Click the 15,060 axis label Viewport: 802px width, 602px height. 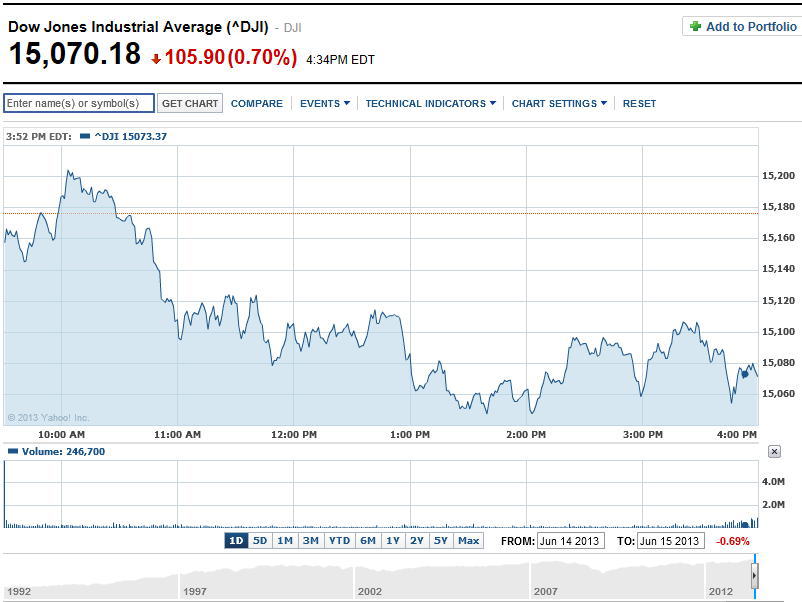point(778,393)
